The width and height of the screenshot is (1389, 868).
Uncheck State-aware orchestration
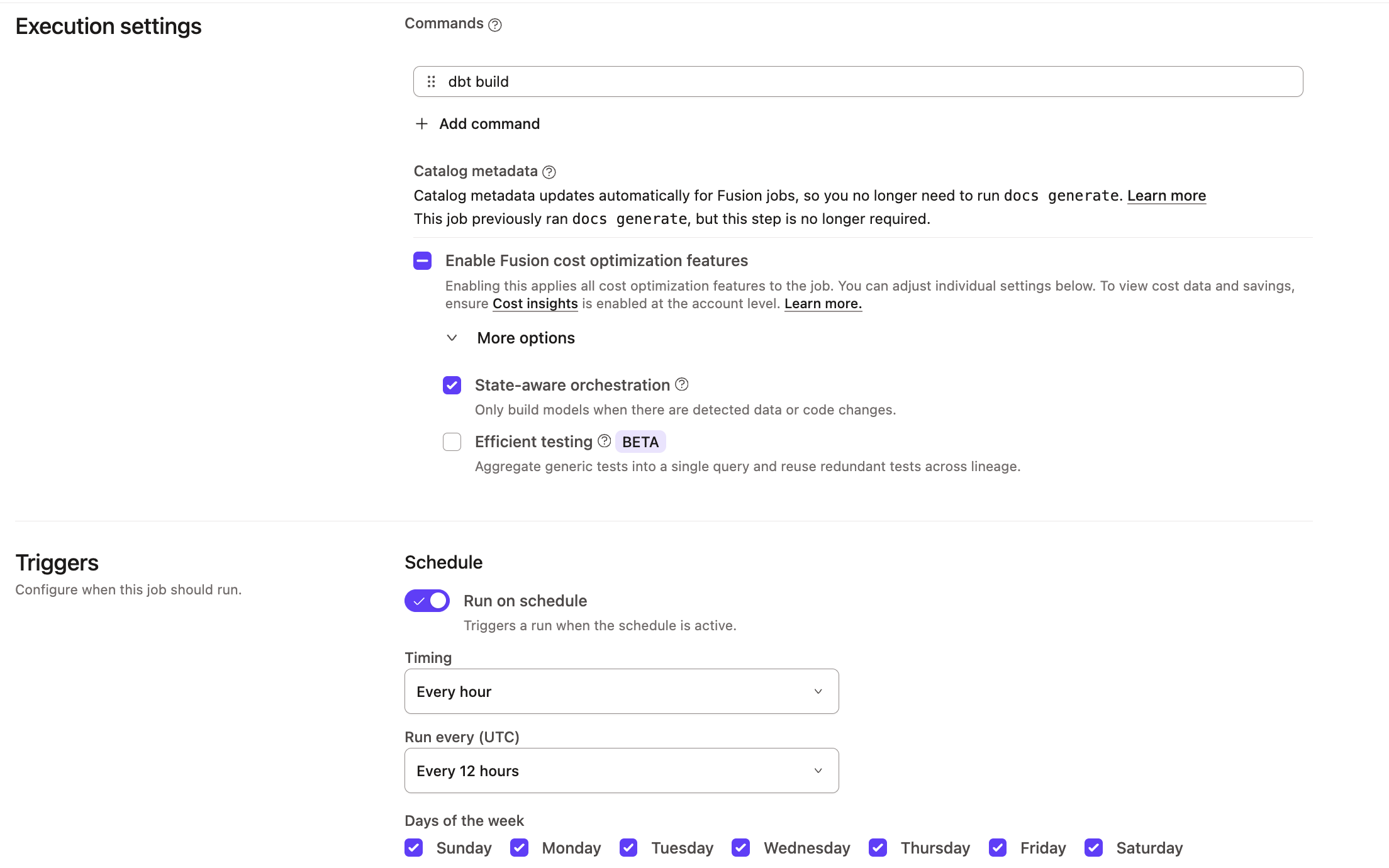click(x=452, y=385)
